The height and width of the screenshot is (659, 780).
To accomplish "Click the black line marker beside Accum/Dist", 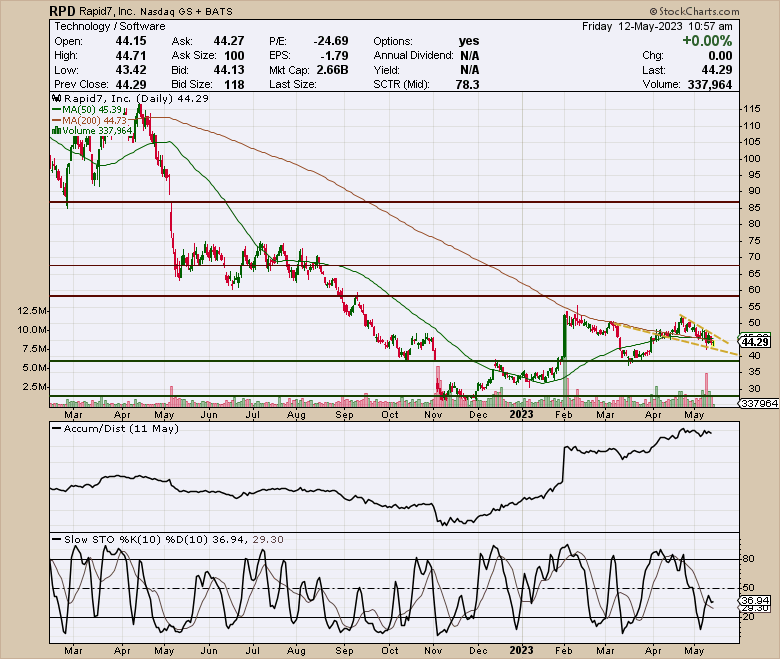I will click(x=57, y=428).
